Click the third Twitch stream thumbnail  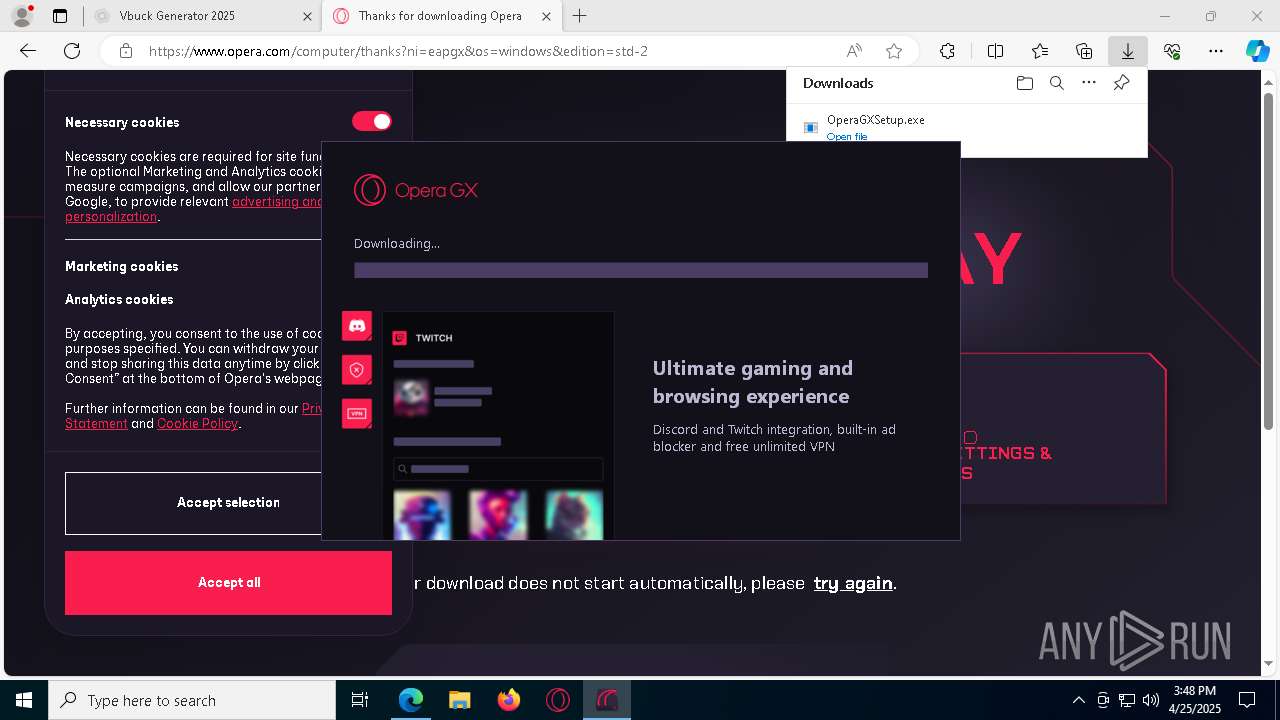click(574, 514)
